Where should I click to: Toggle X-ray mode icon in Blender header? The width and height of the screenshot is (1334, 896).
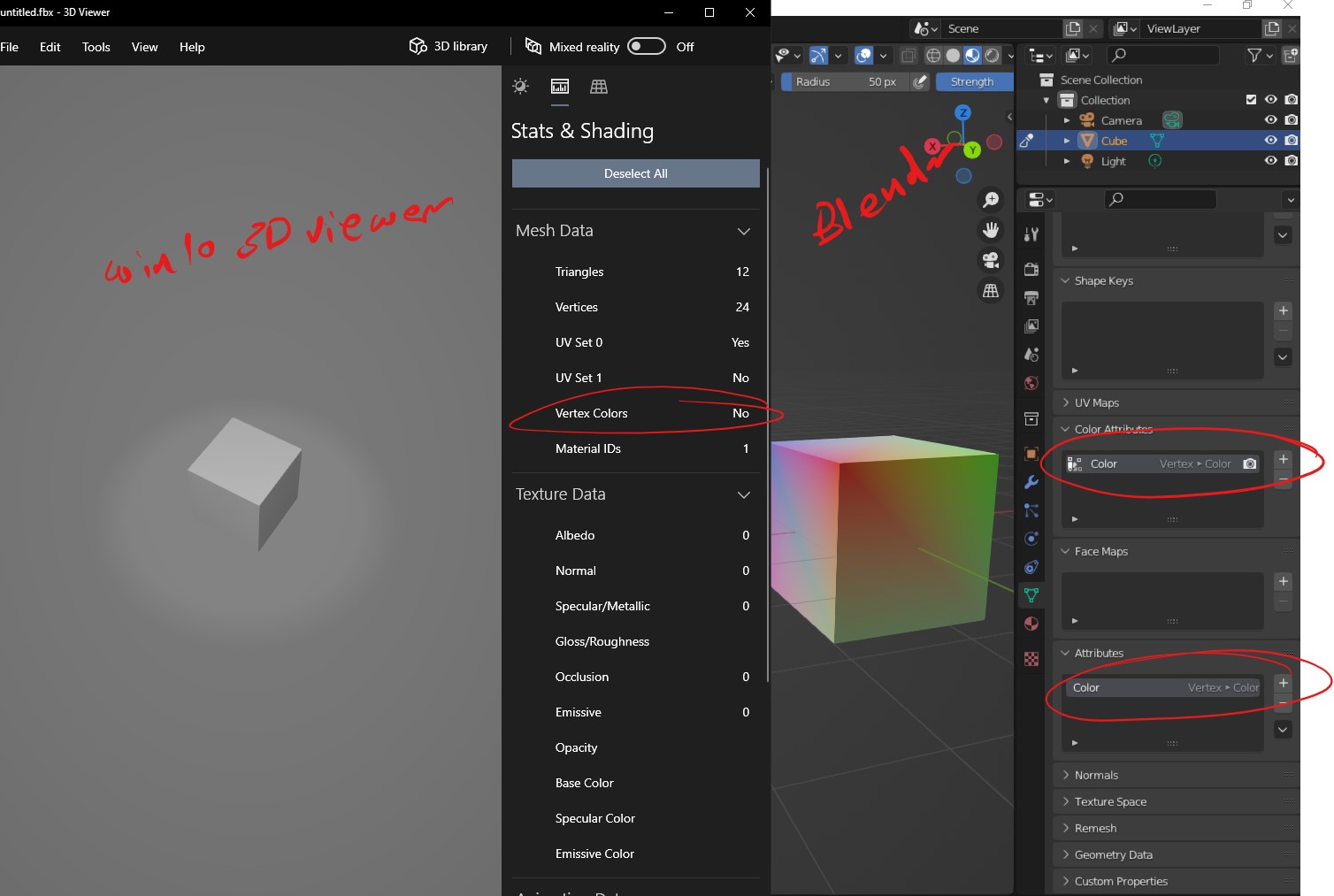(x=908, y=56)
